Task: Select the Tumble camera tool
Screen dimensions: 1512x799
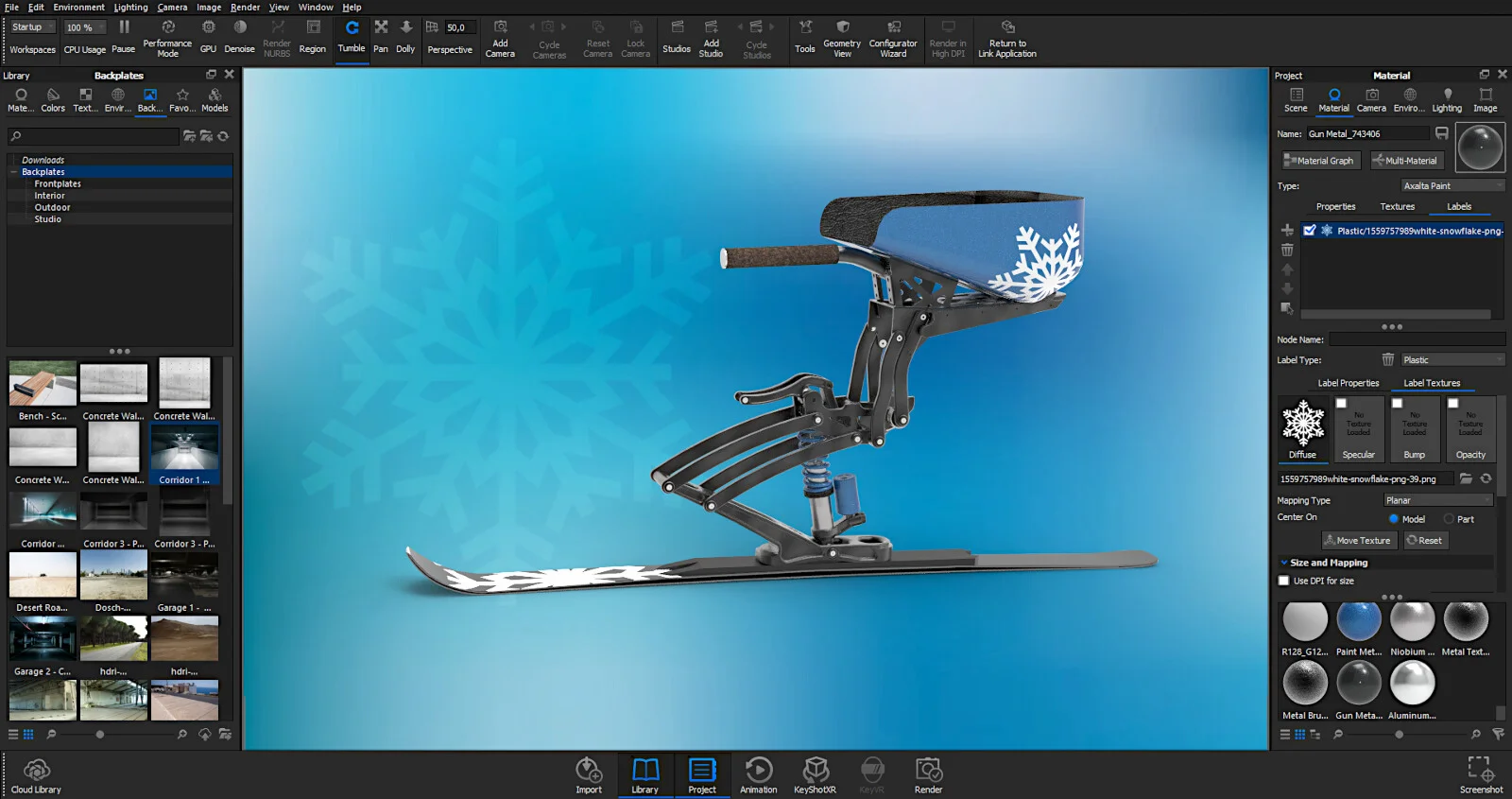Action: [352, 38]
